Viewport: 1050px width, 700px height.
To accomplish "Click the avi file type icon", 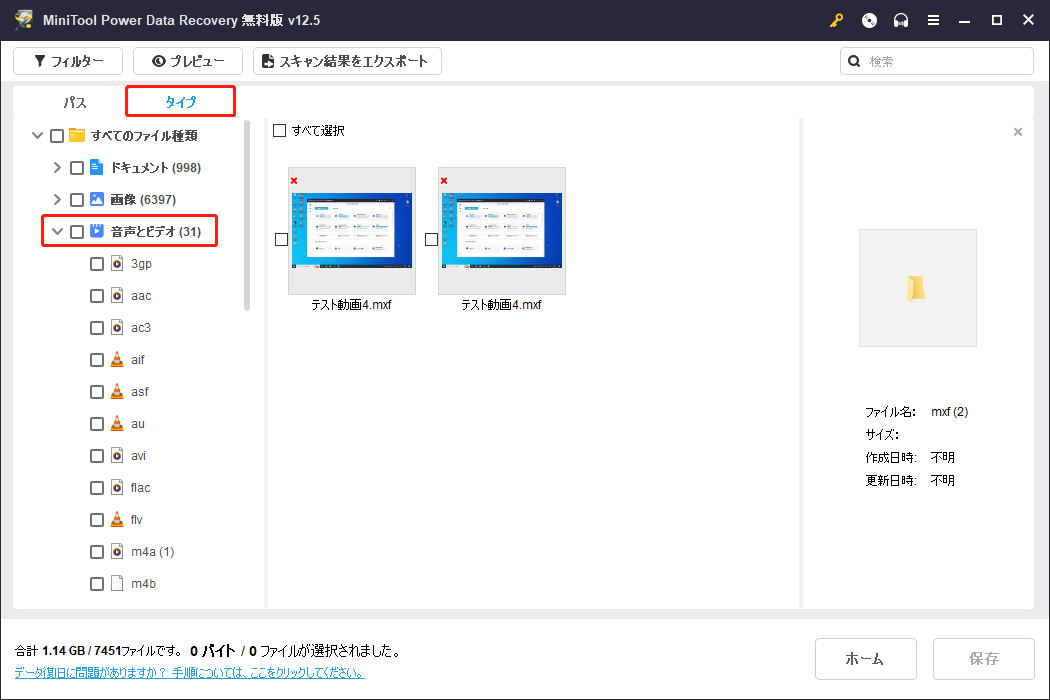I will (117, 456).
